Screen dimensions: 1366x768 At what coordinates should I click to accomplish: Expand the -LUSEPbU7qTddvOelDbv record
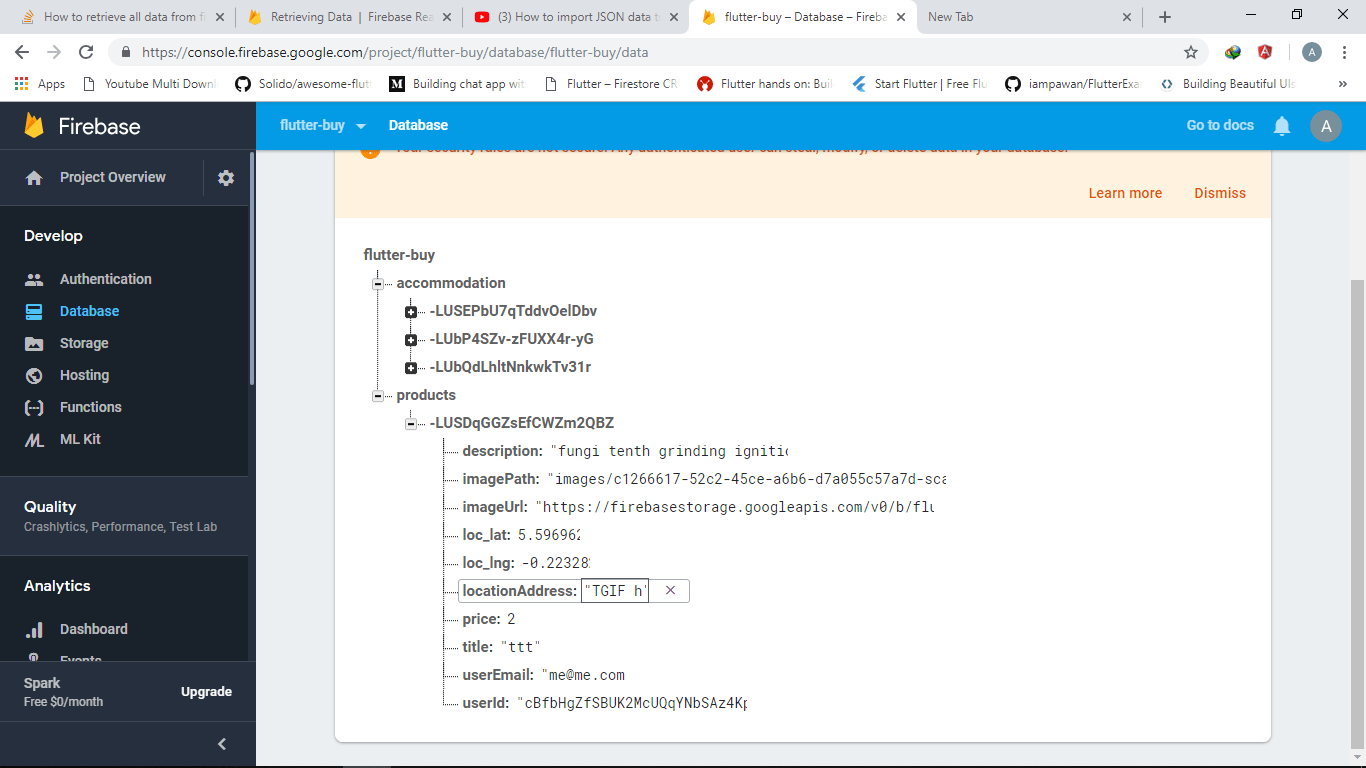click(411, 311)
